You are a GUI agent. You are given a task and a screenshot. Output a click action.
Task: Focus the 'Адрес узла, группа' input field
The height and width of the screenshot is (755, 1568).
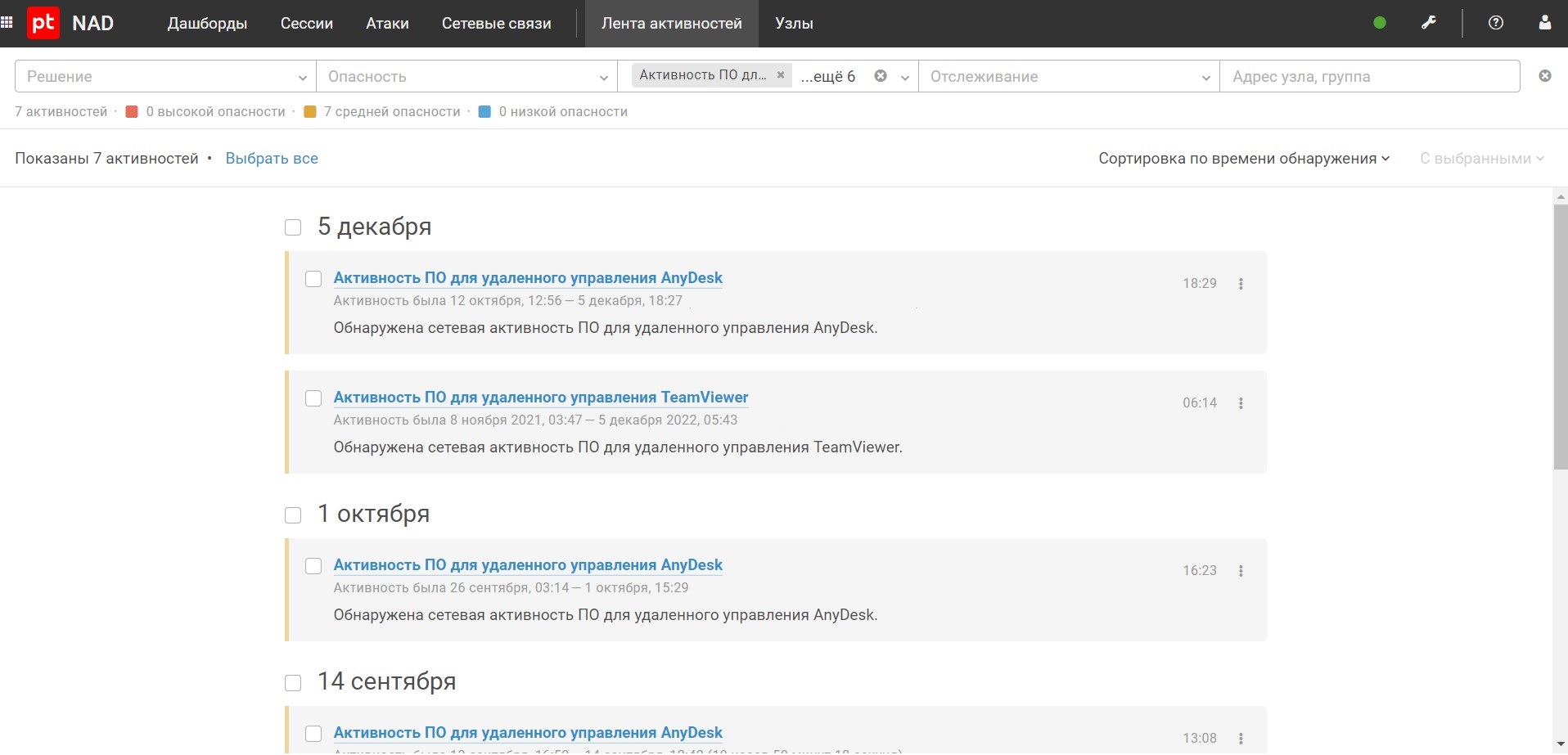pyautogui.click(x=1368, y=77)
